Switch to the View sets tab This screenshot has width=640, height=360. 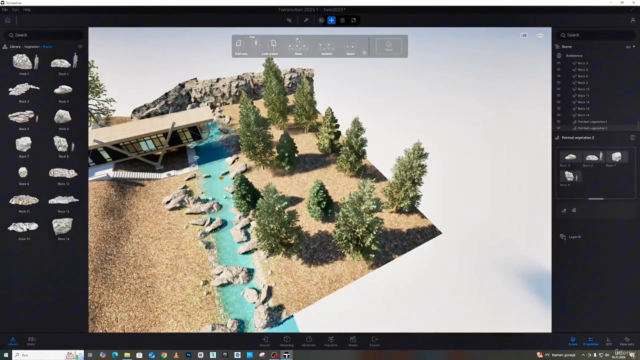[627, 341]
